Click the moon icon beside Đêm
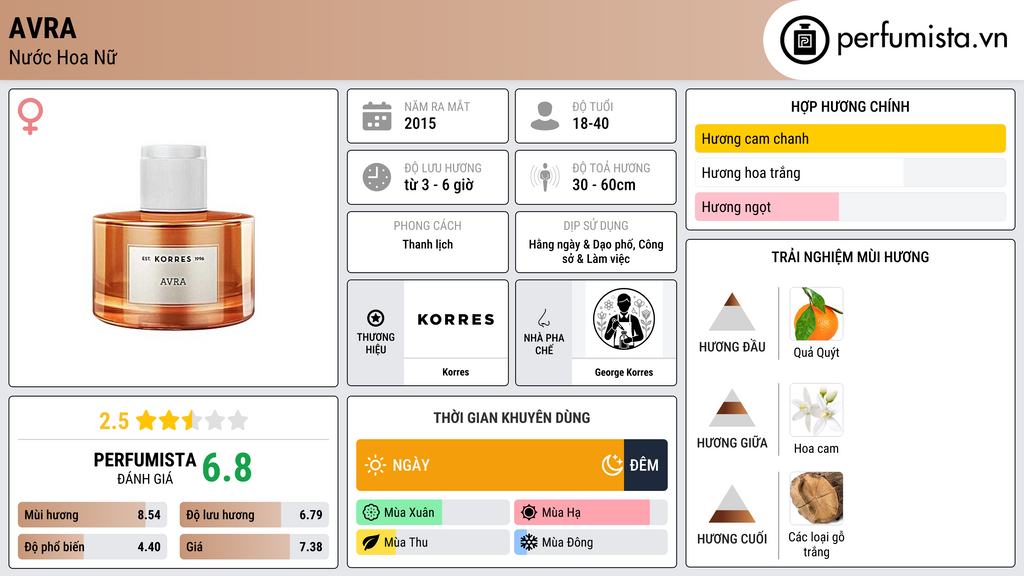This screenshot has height=576, width=1024. click(x=612, y=465)
